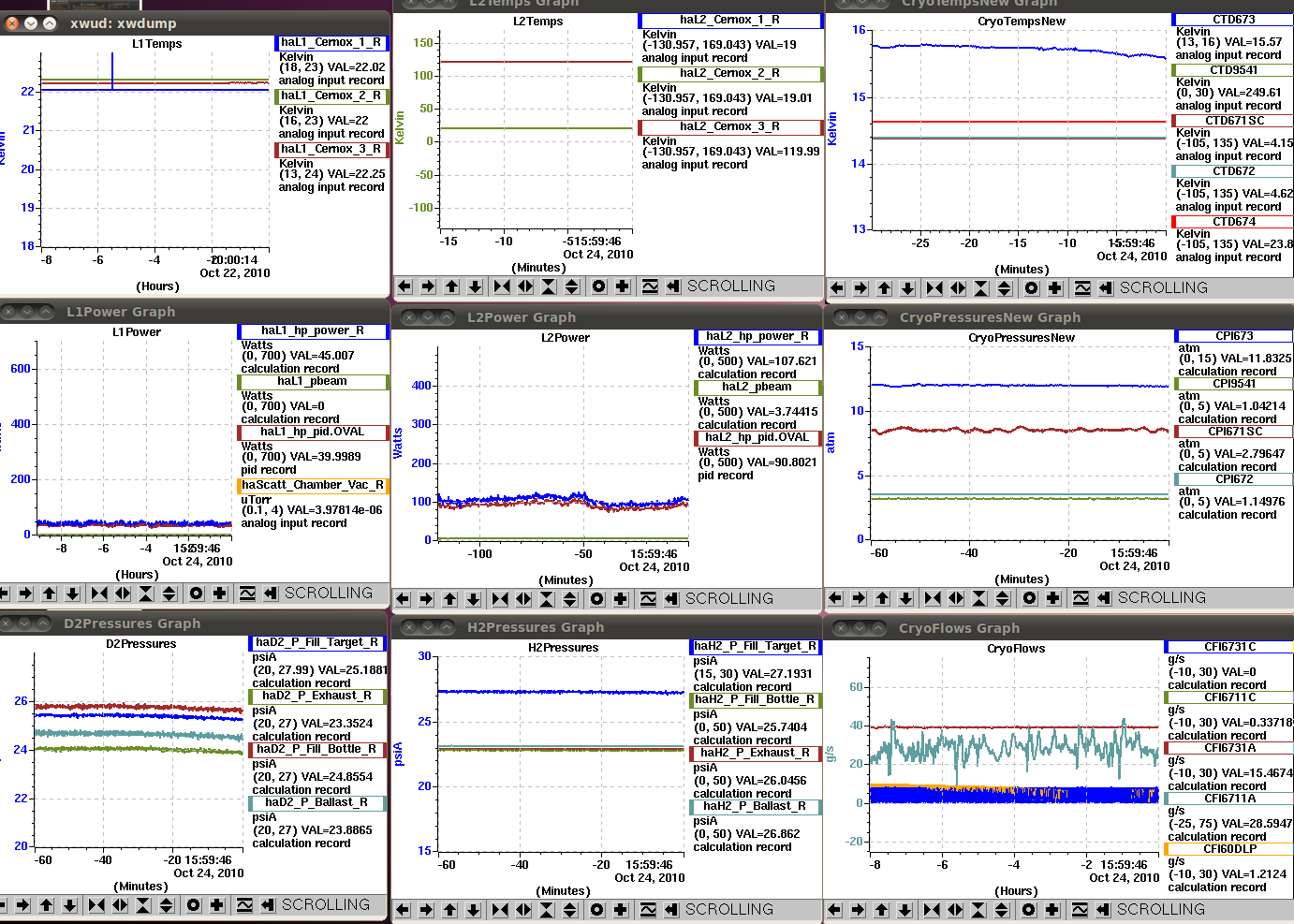Close the xwud: xwdump window
Image resolution: width=1294 pixels, height=924 pixels.
[x=12, y=22]
